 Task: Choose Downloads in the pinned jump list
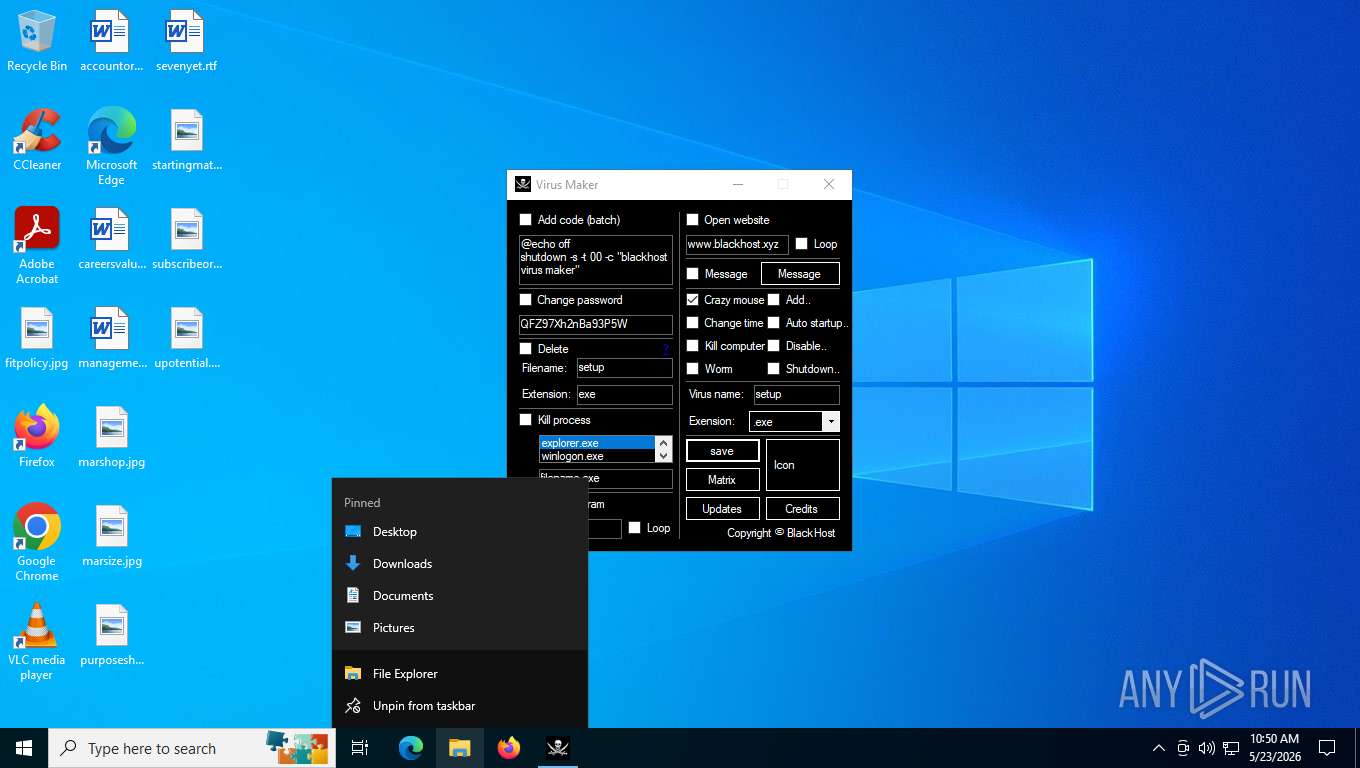click(460, 564)
